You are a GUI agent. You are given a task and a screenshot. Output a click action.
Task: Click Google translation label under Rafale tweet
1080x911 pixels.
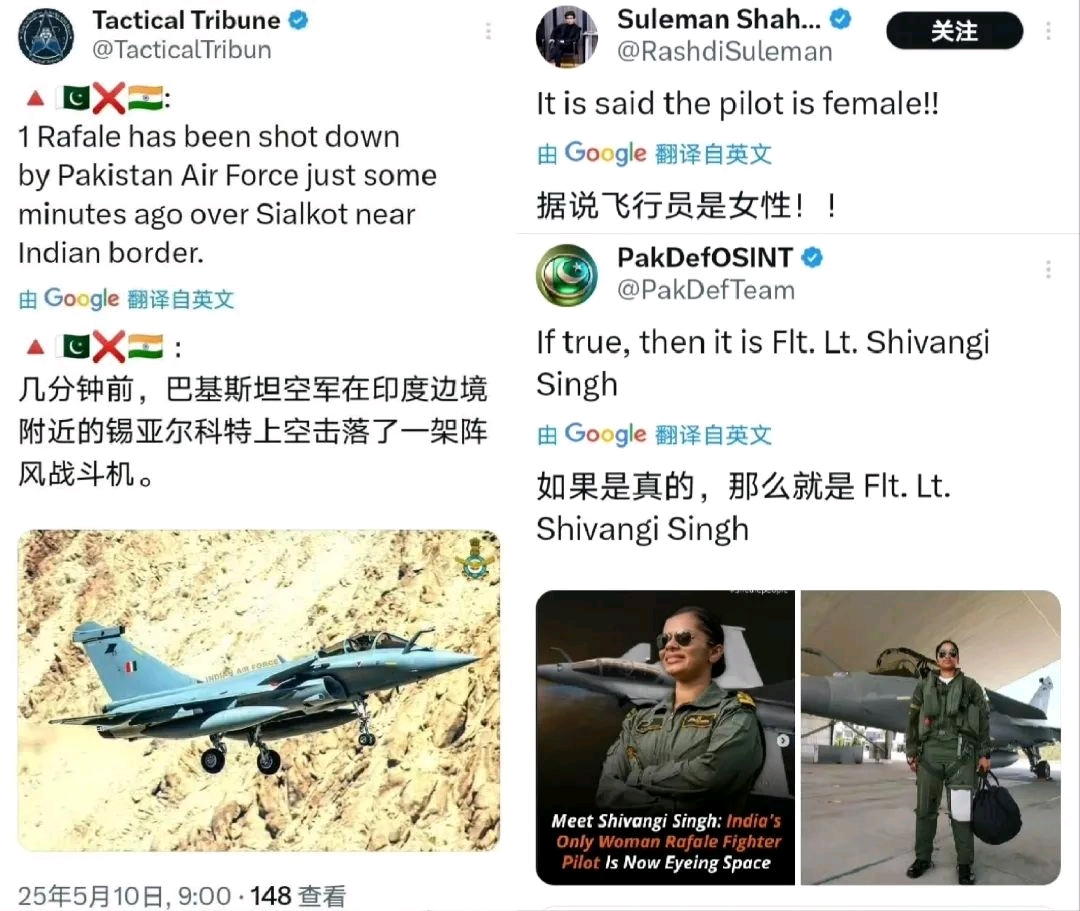(127, 299)
